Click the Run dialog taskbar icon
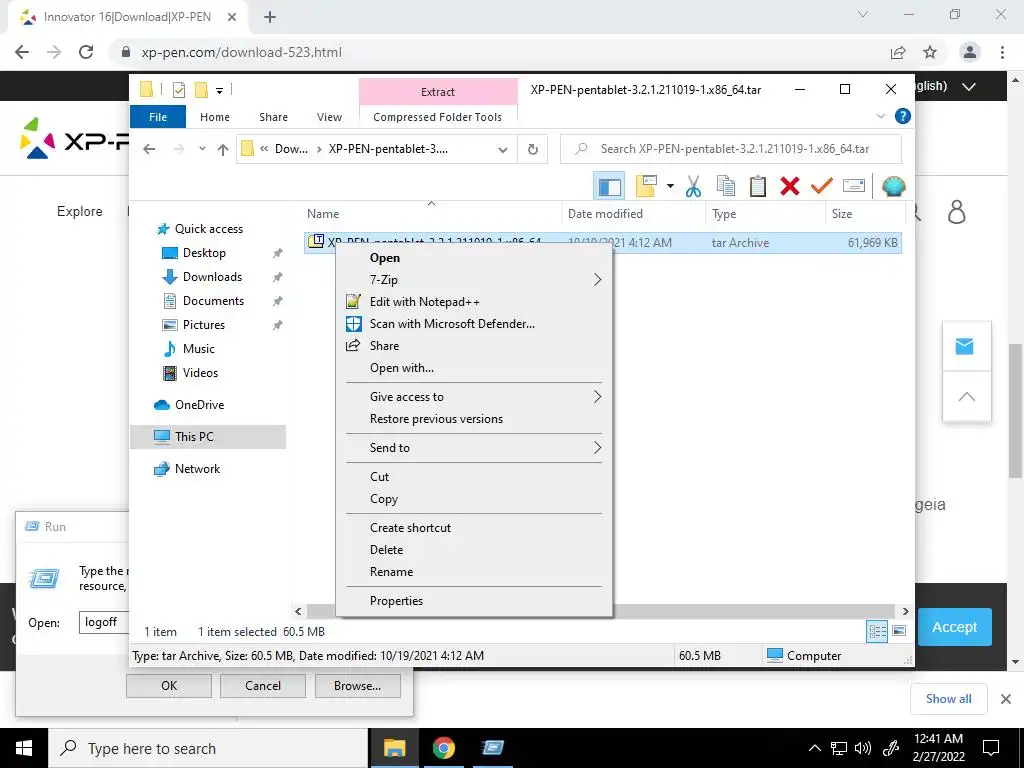1024x768 pixels. (492, 748)
